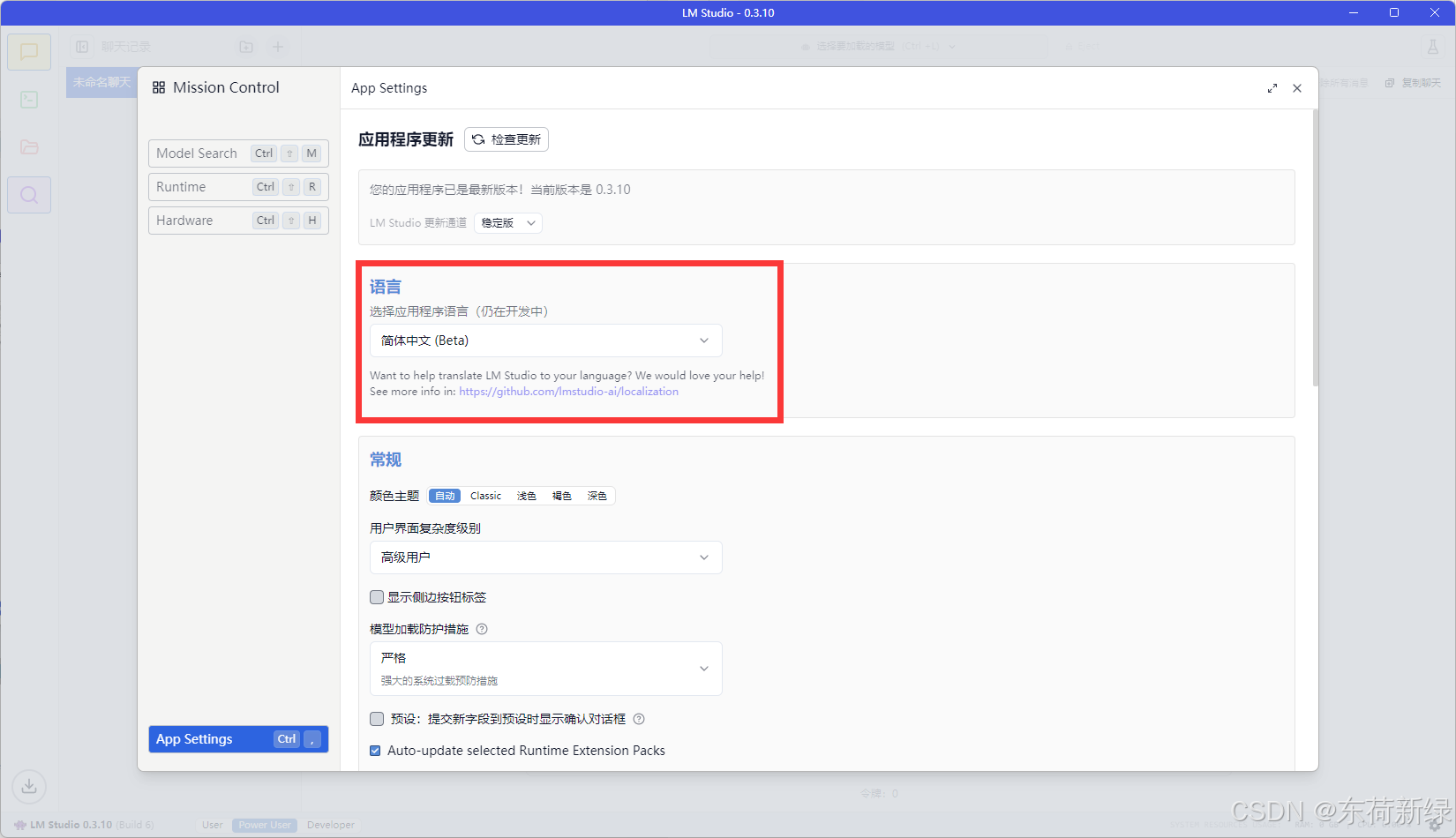The image size is (1456, 838).
Task: Open the 简体中文 (Beta) language dropdown
Action: tap(545, 340)
